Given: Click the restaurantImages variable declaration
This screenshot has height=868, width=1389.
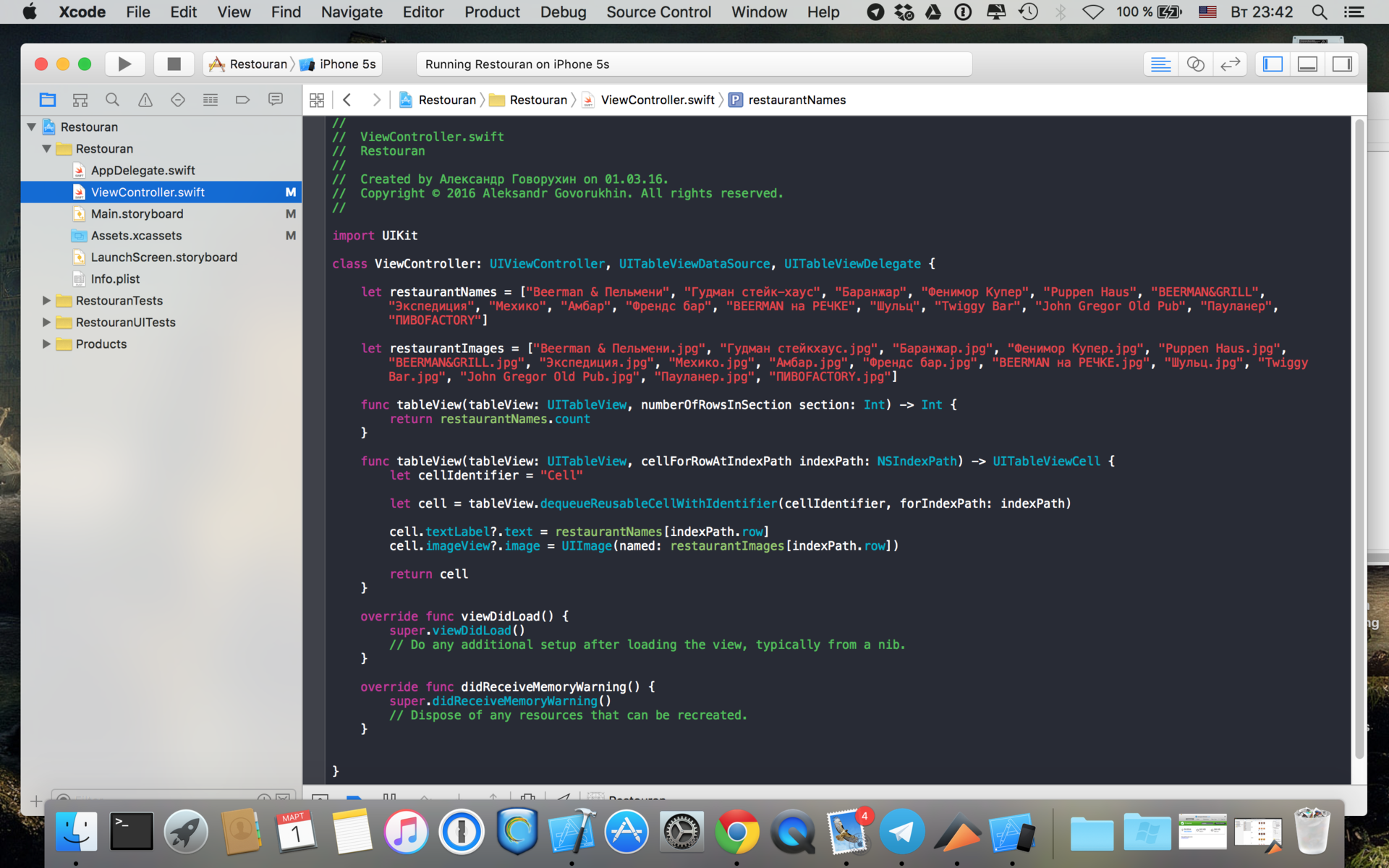Looking at the screenshot, I should point(446,348).
